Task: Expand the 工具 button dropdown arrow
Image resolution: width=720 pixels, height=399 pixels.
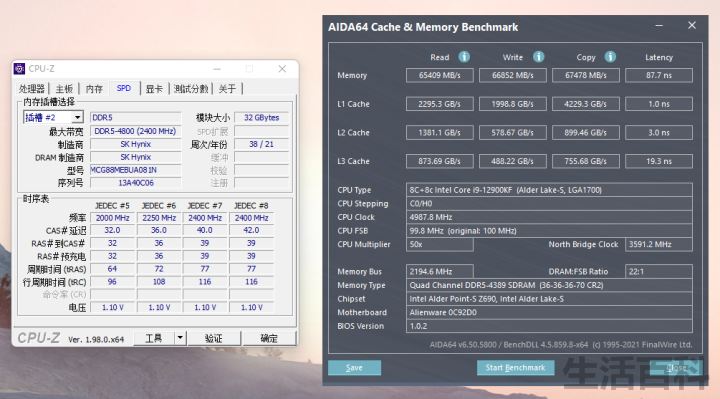Action: pos(180,338)
